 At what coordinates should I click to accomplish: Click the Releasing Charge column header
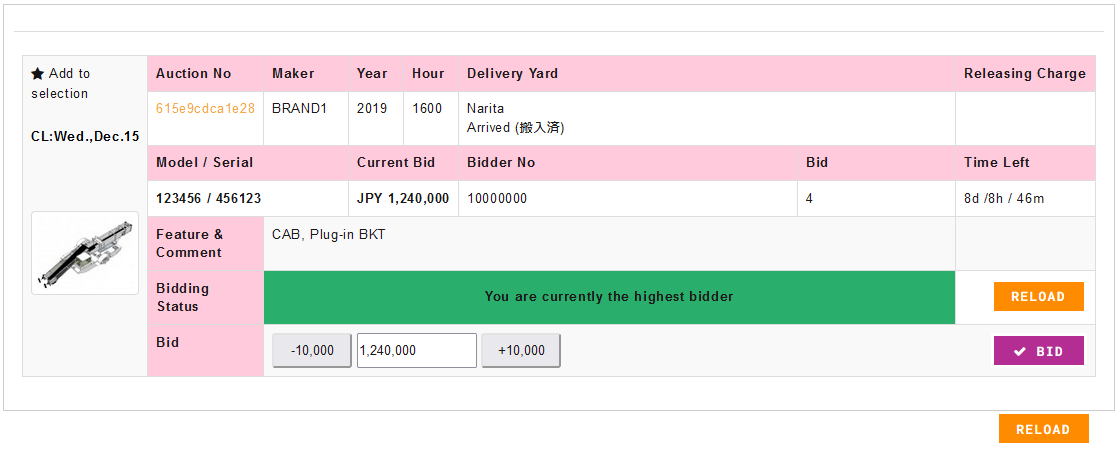1024,74
